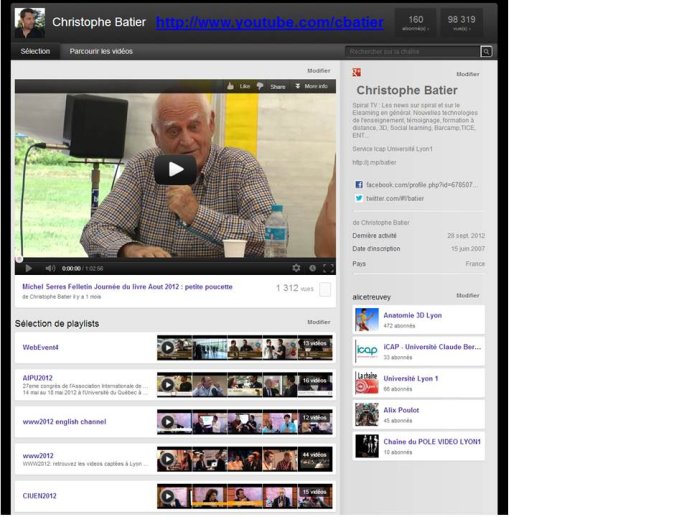Click 13 vidéos thumbnail of WebEvent4
This screenshot has width=689, height=517.
[x=315, y=348]
